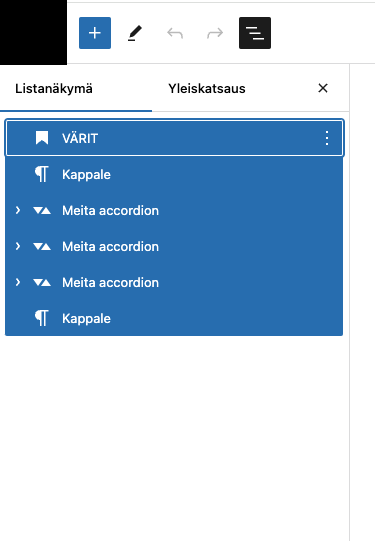Close the list view panel
Viewport: 375px width, 541px height.
coord(323,88)
